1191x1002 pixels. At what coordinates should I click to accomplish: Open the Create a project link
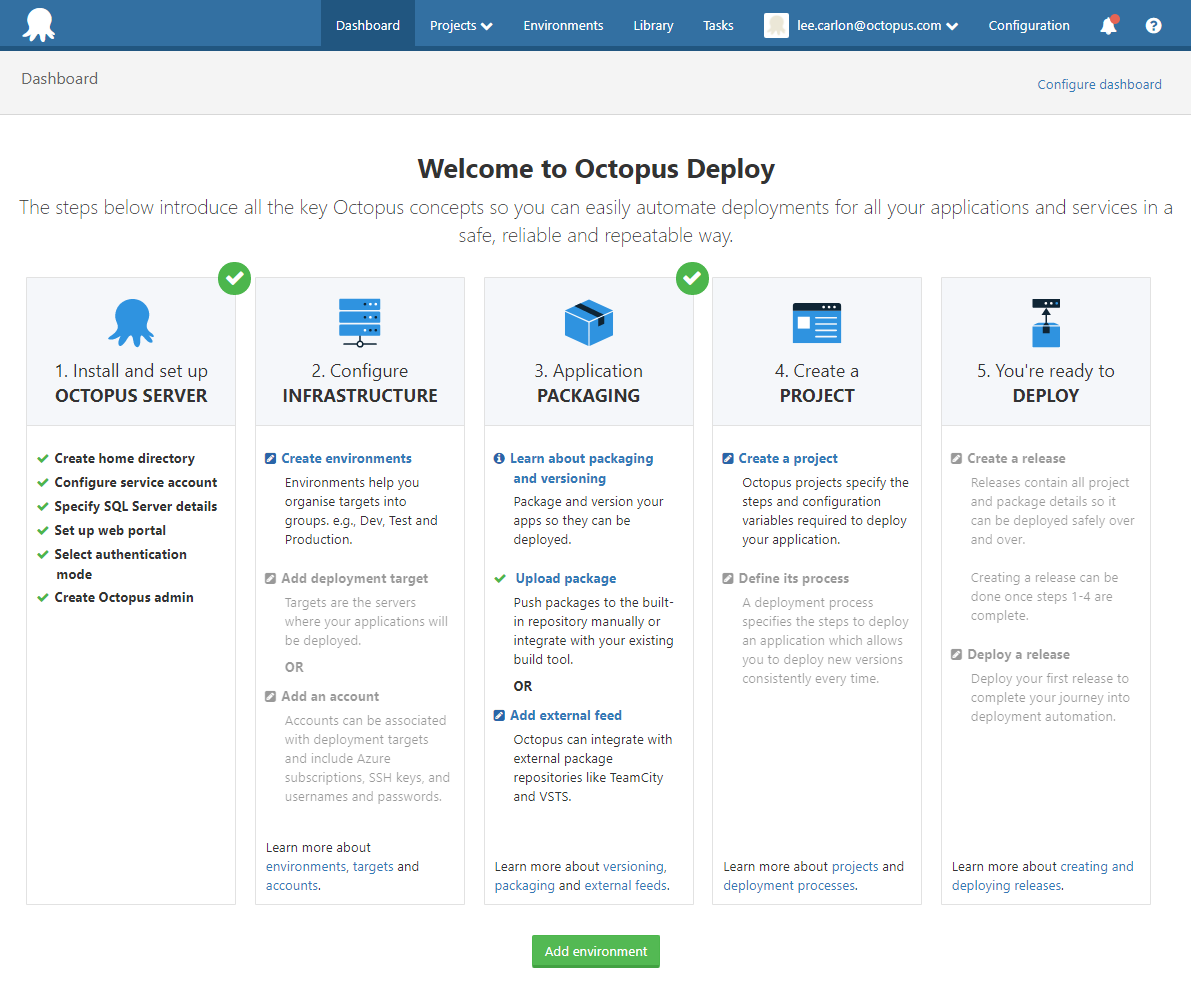788,458
